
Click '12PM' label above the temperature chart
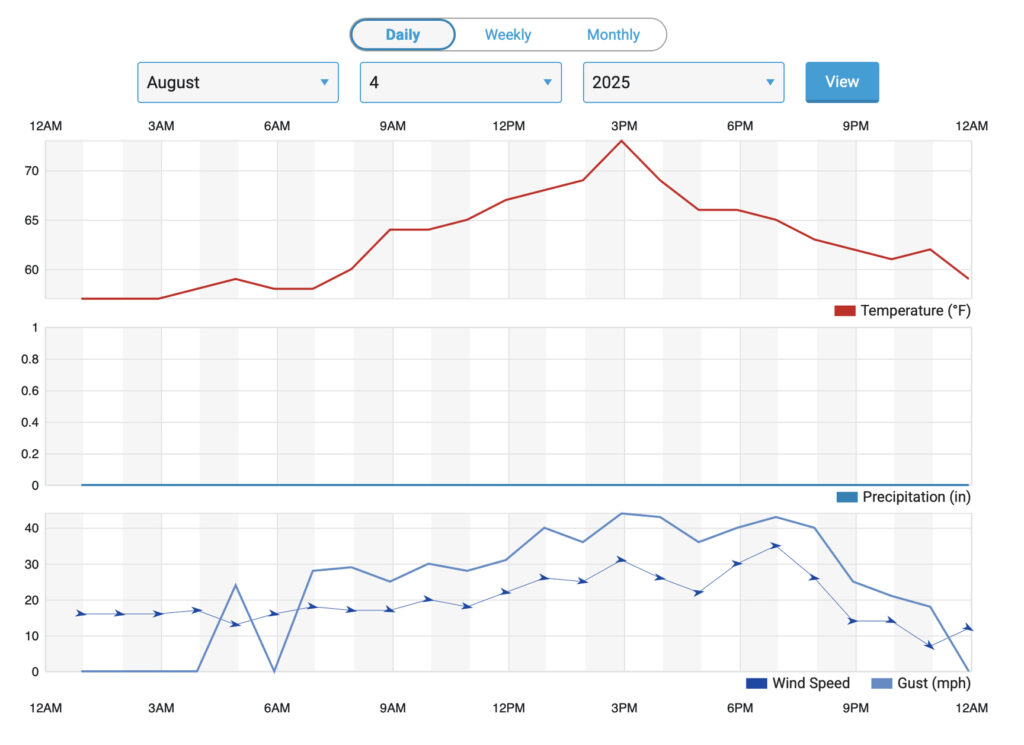[x=509, y=126]
